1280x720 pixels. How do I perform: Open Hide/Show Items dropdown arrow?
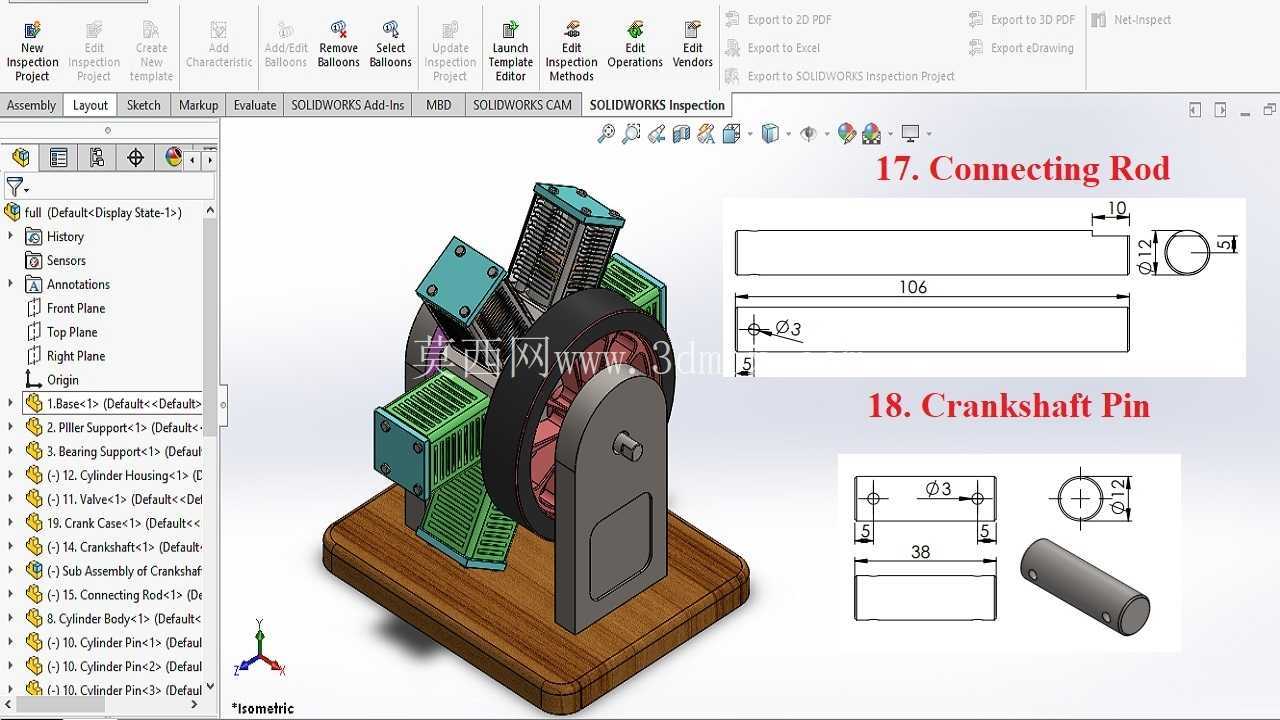point(826,134)
